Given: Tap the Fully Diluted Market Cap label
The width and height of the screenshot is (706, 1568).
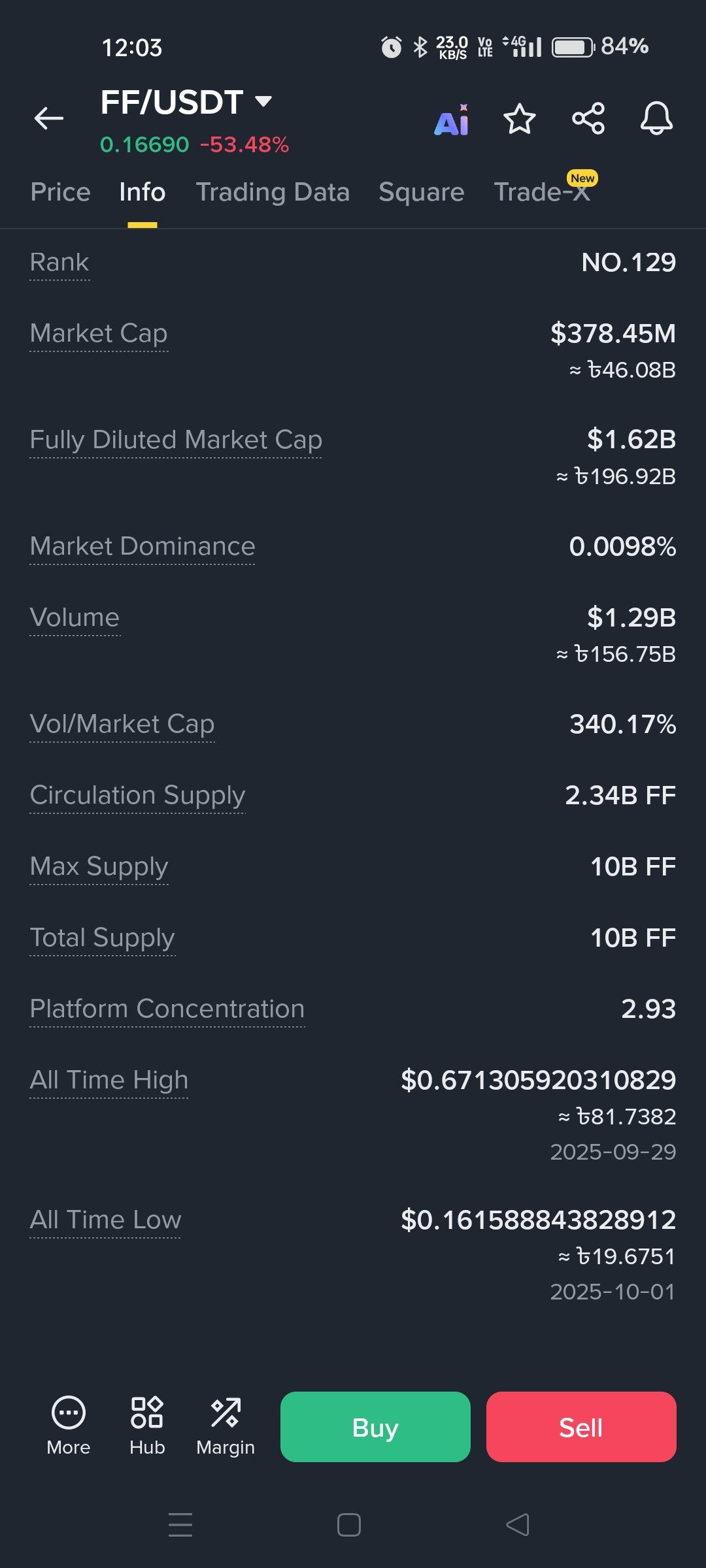Looking at the screenshot, I should (176, 440).
